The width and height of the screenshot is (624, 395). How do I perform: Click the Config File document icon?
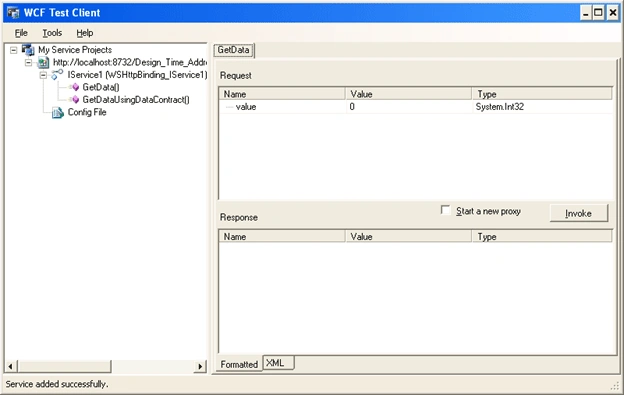point(58,113)
